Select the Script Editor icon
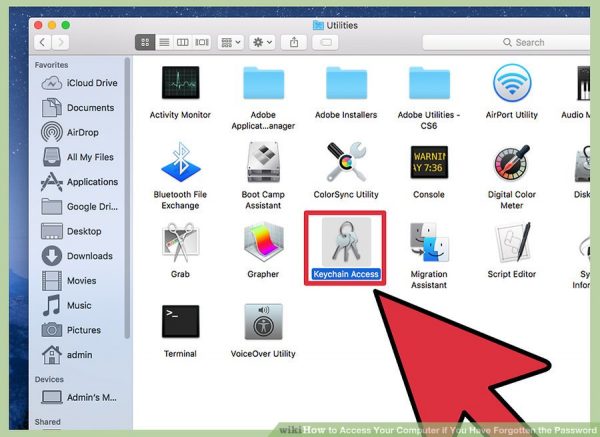Viewport: 600px width, 437px height. 513,242
